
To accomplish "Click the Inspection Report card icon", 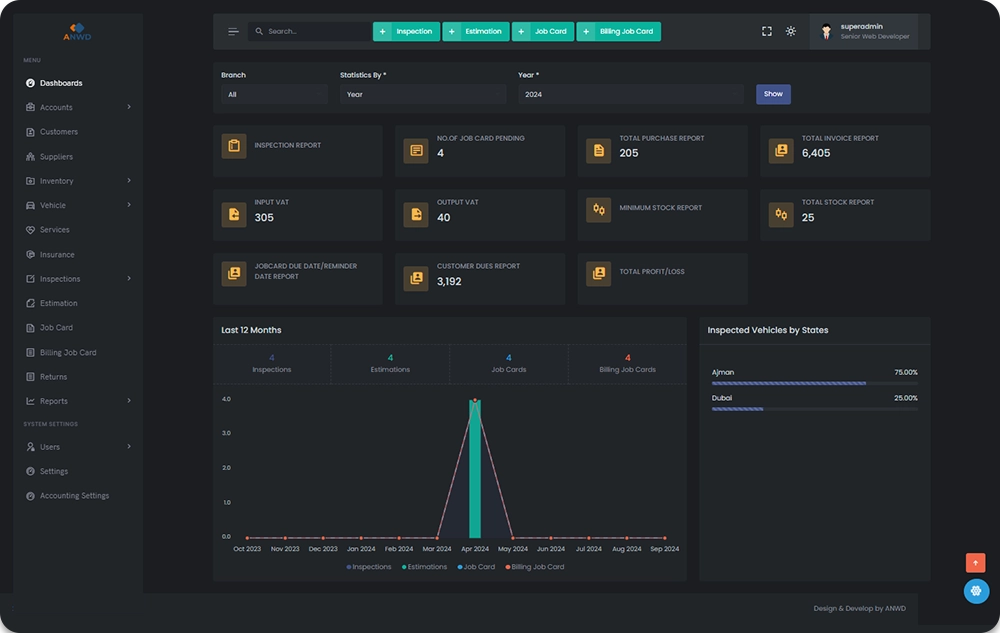I will pyautogui.click(x=234, y=146).
